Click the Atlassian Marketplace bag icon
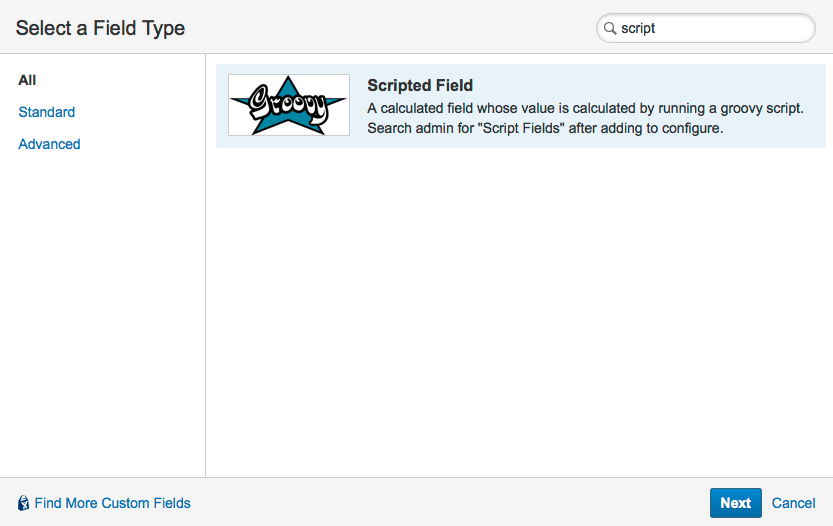 [23, 503]
